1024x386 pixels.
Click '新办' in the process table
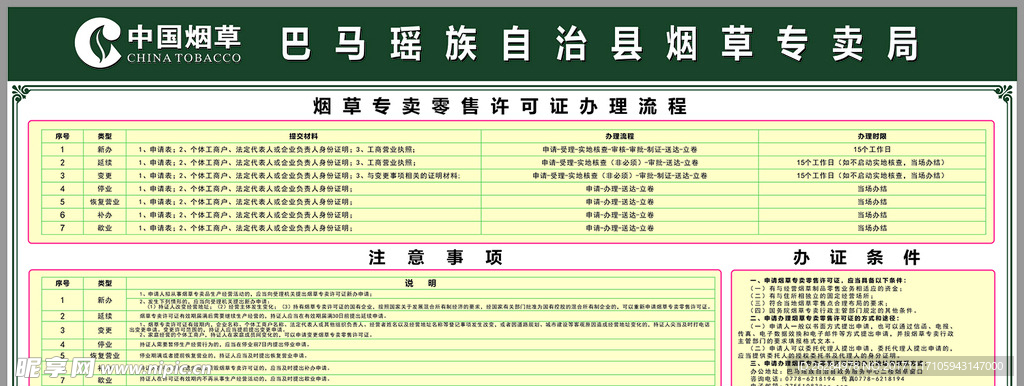pyautogui.click(x=104, y=150)
